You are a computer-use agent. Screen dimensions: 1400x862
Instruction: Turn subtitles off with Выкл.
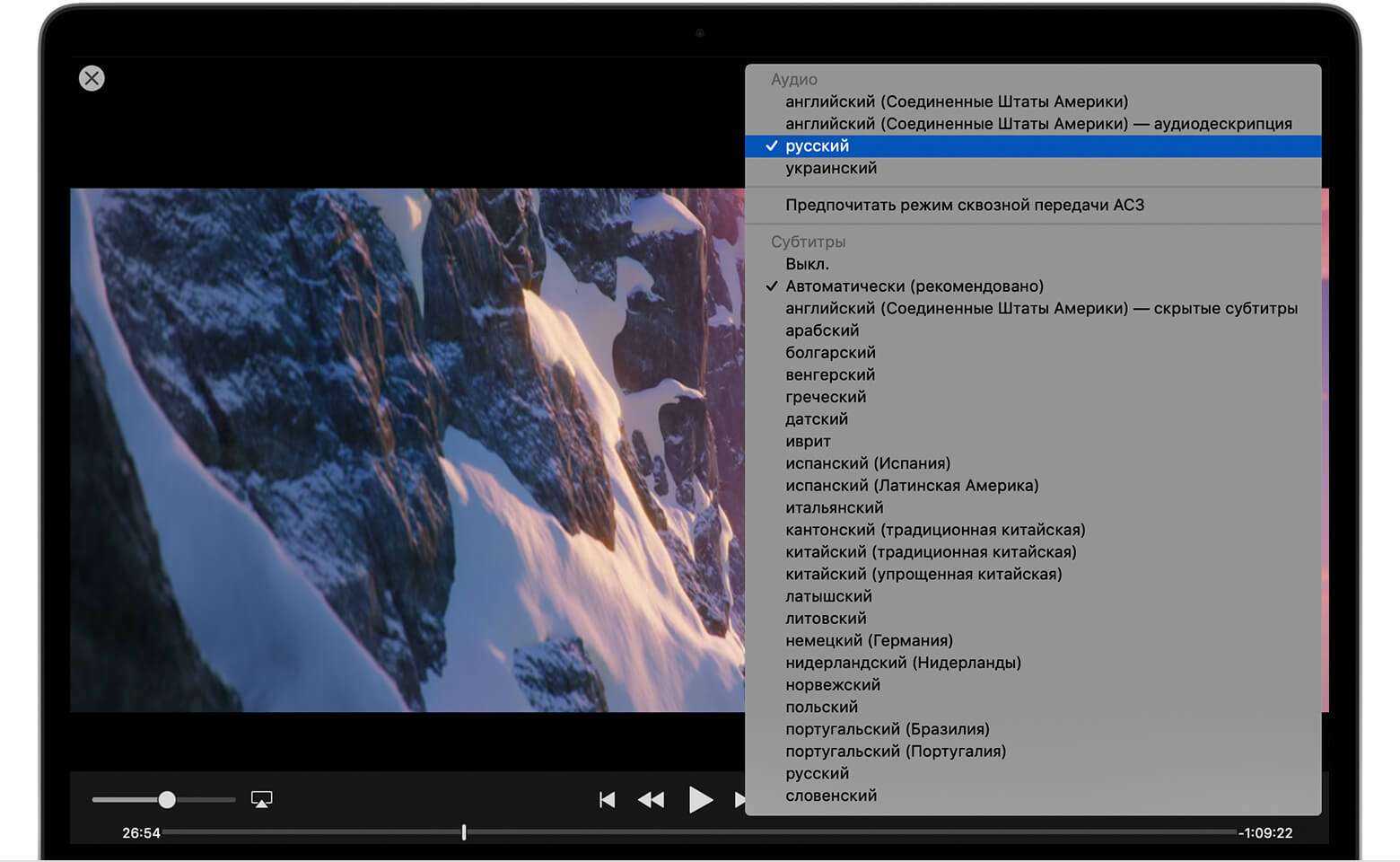pyautogui.click(x=807, y=265)
